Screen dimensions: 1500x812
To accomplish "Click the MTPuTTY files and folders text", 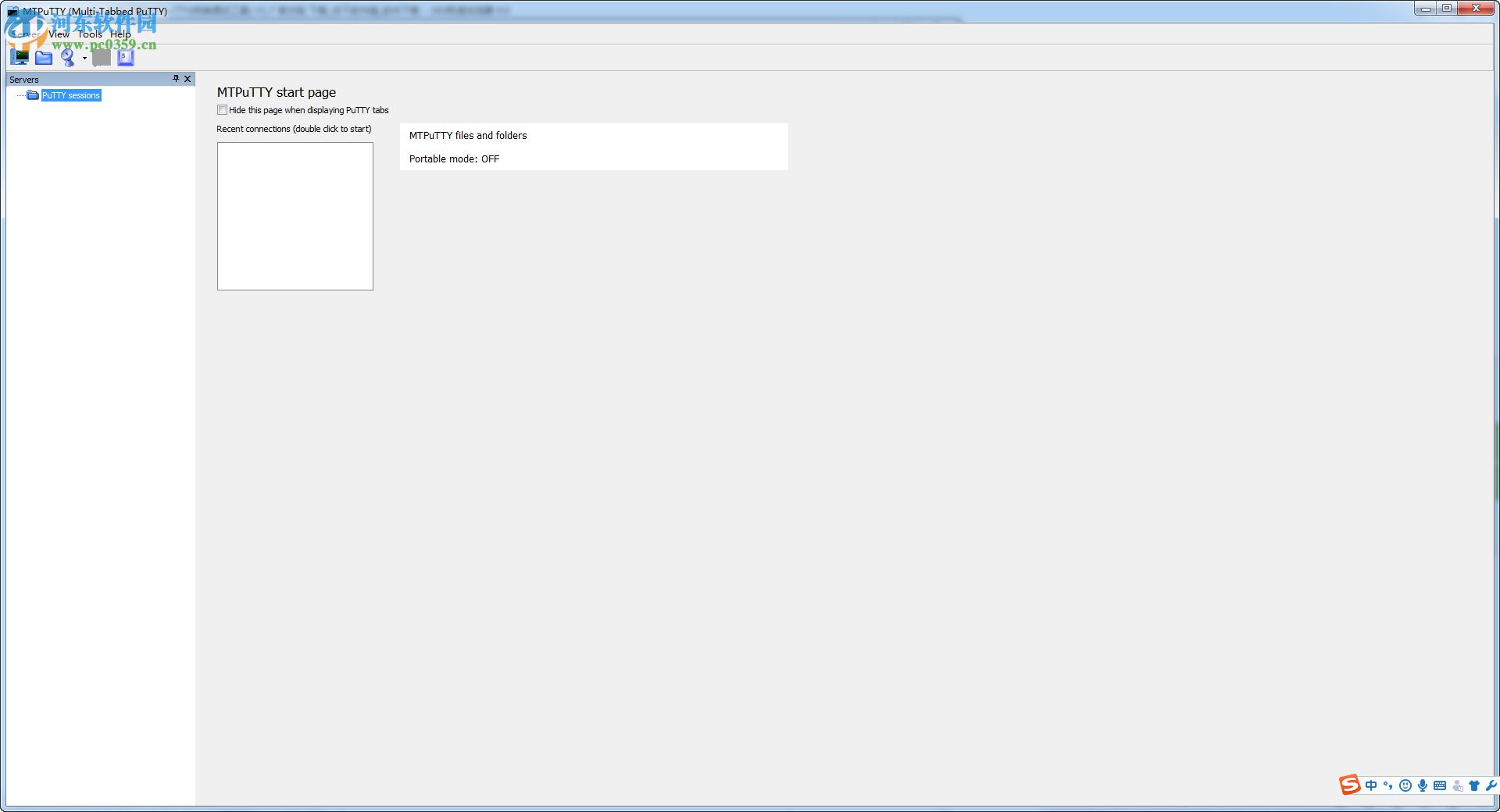I will tap(468, 135).
